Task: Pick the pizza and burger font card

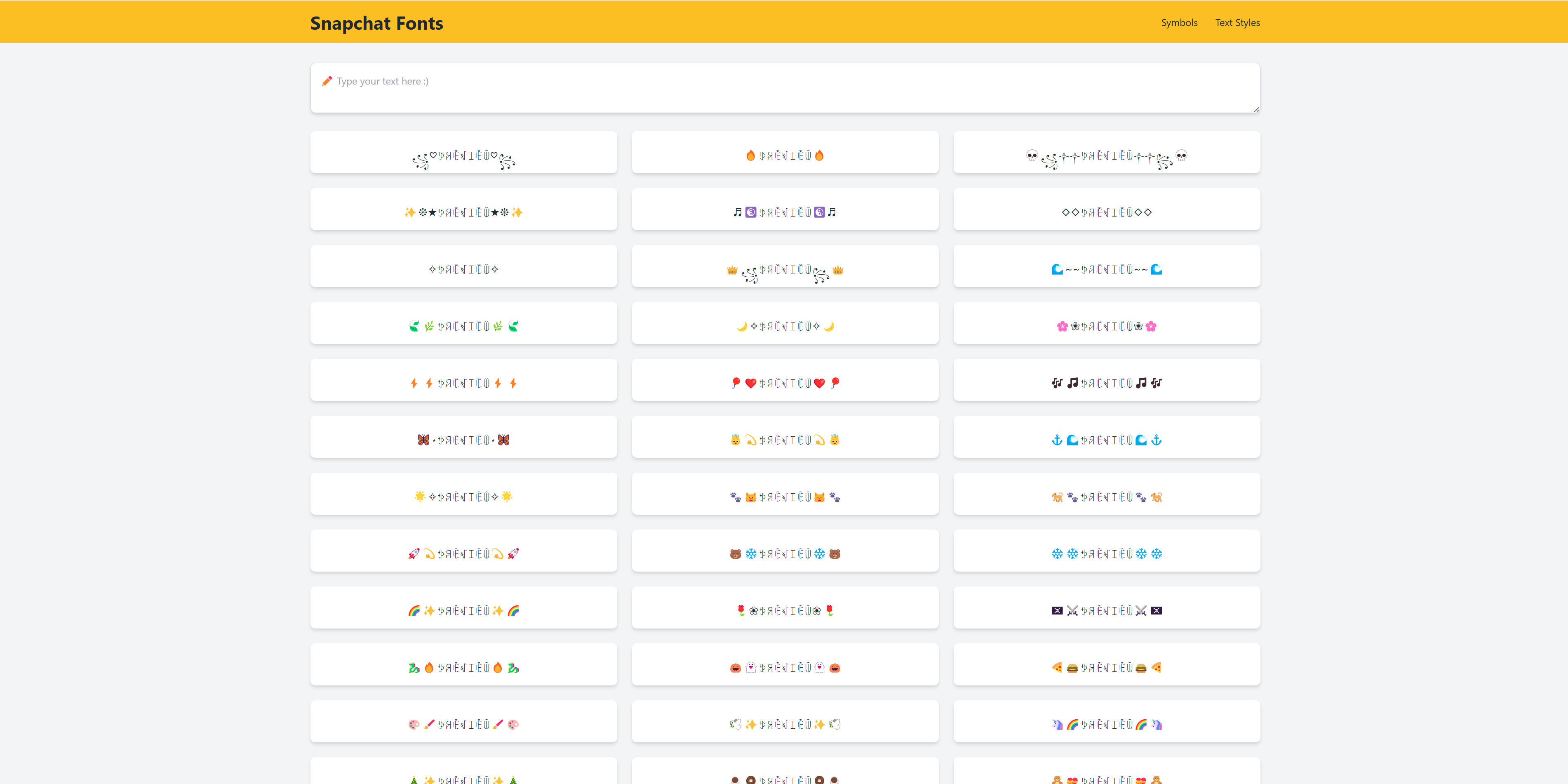Action: (x=1107, y=664)
